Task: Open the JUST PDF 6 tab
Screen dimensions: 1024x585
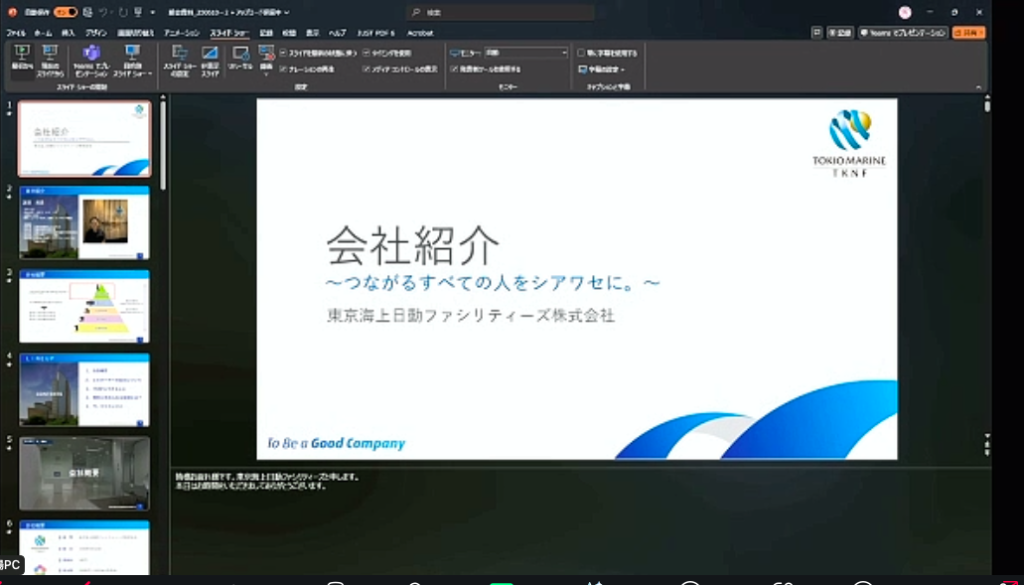Action: coord(376,33)
